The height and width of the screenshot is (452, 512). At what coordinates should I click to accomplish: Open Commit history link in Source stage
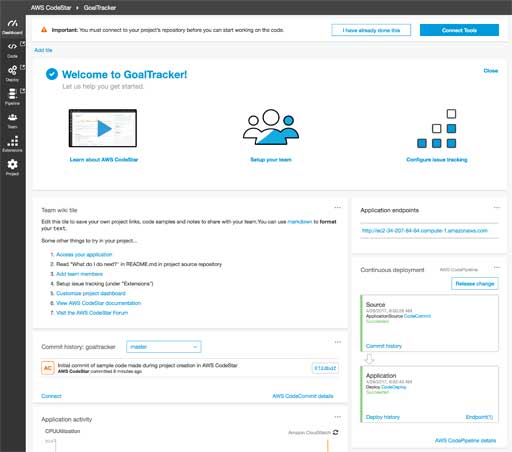click(x=384, y=346)
